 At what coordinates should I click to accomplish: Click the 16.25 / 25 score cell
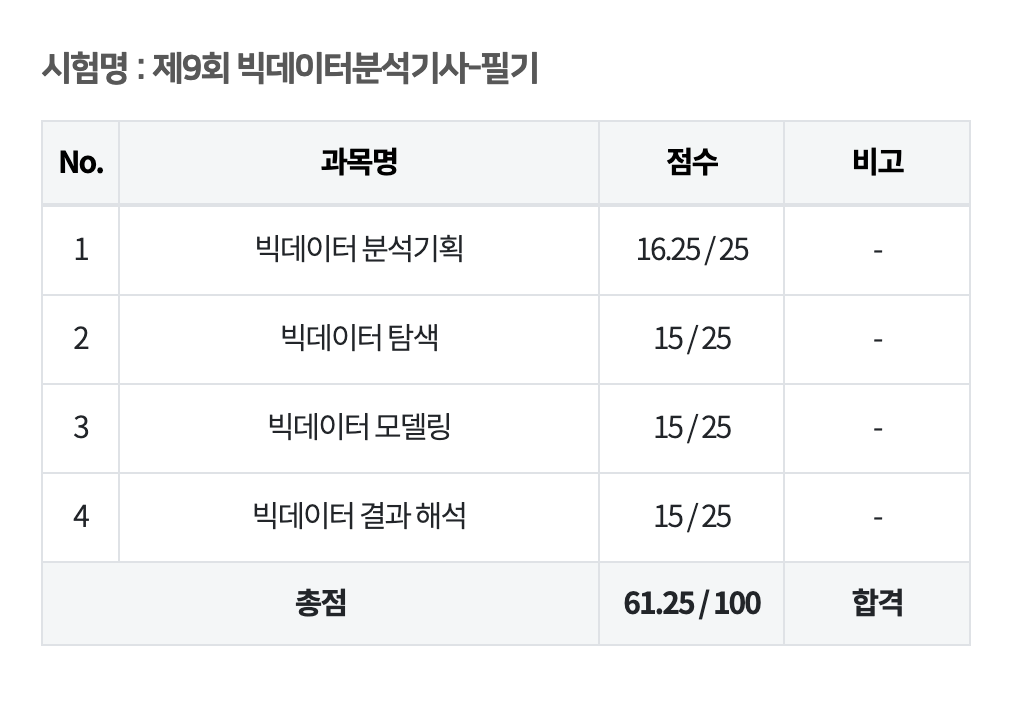(x=692, y=250)
